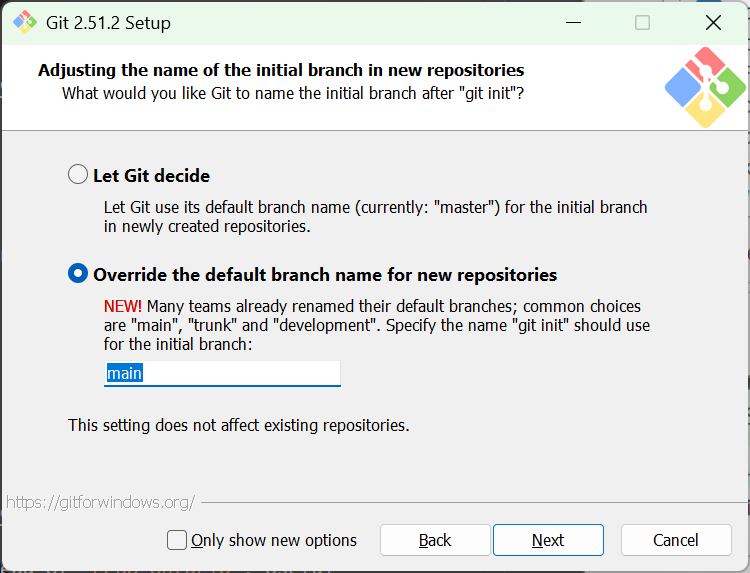
Task: Click the "What would you like Git" subtitle
Action: tap(293, 93)
